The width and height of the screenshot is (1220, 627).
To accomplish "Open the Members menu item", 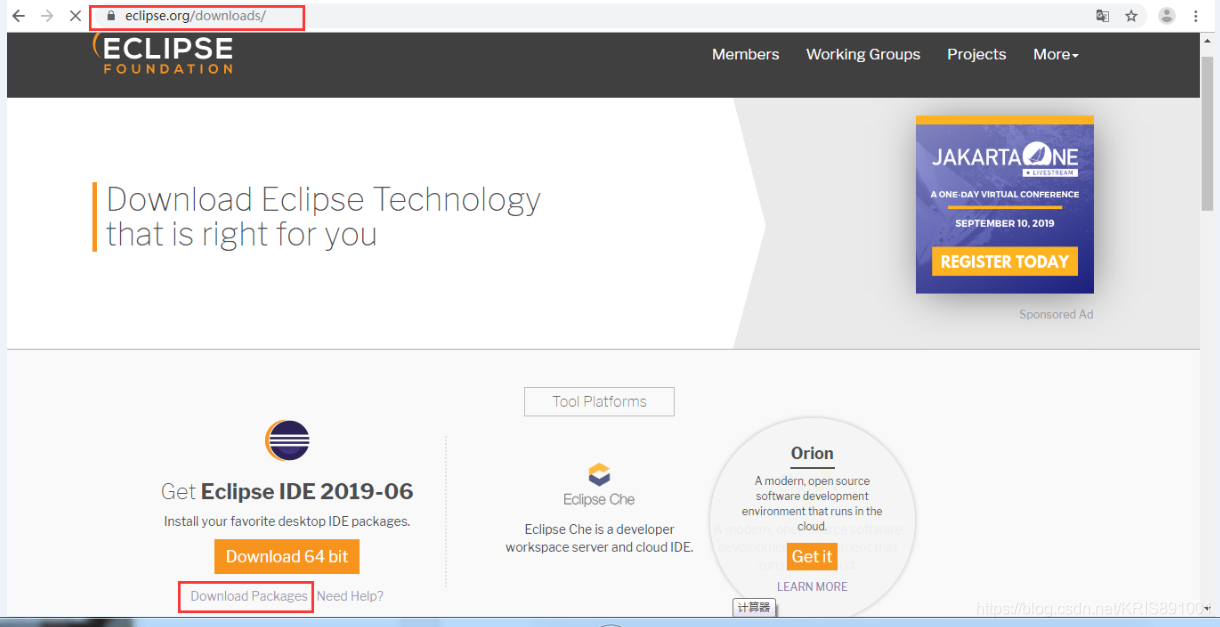I will tap(745, 54).
